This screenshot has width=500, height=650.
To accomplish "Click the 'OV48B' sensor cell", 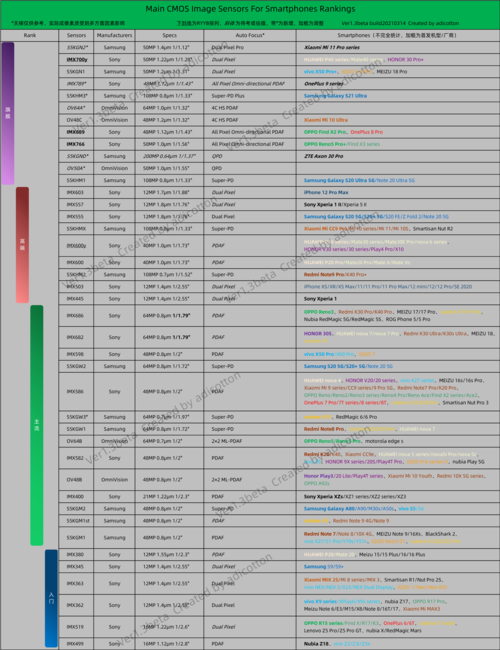I will pos(74,480).
